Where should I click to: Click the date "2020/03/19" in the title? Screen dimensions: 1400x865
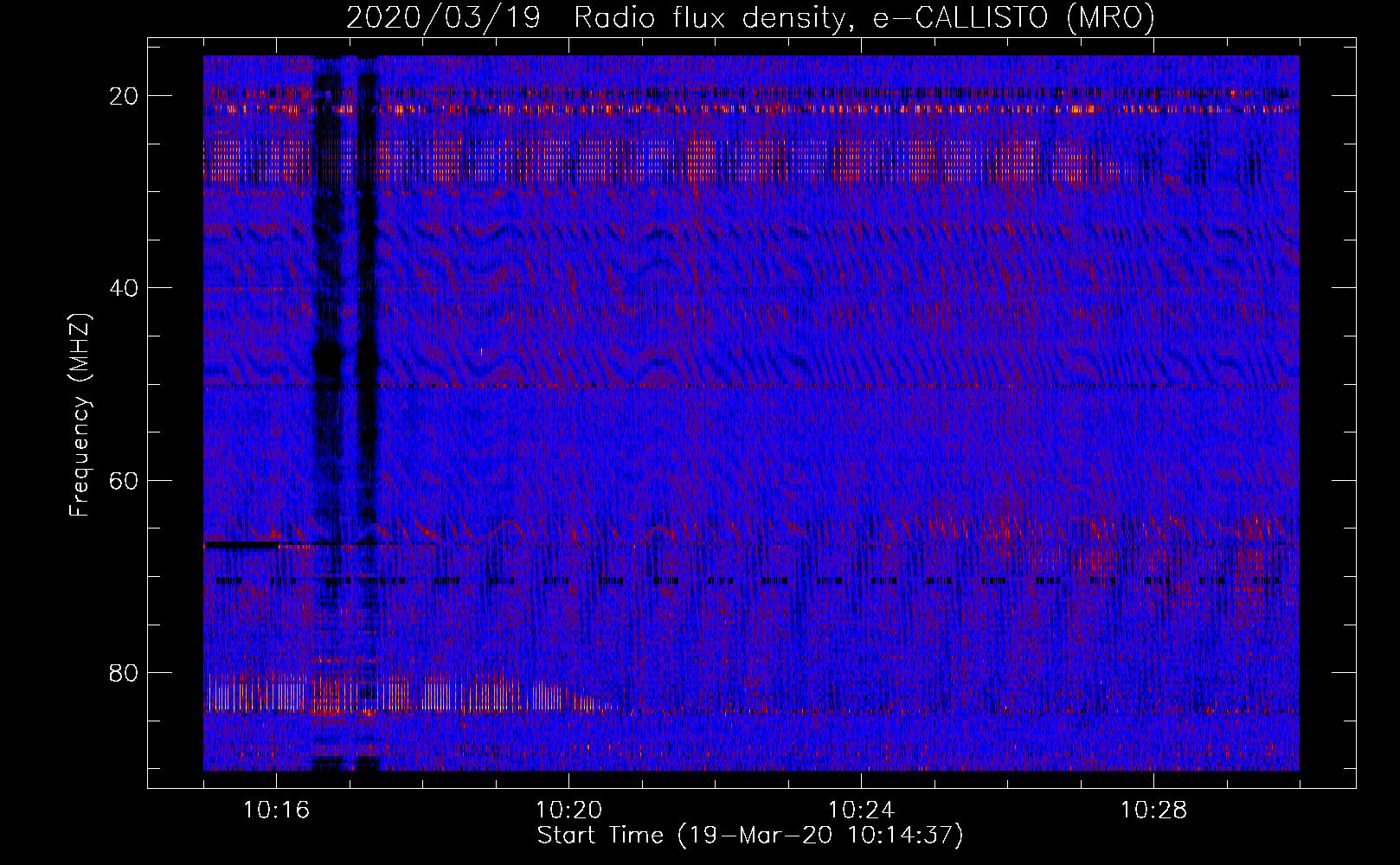(x=444, y=18)
